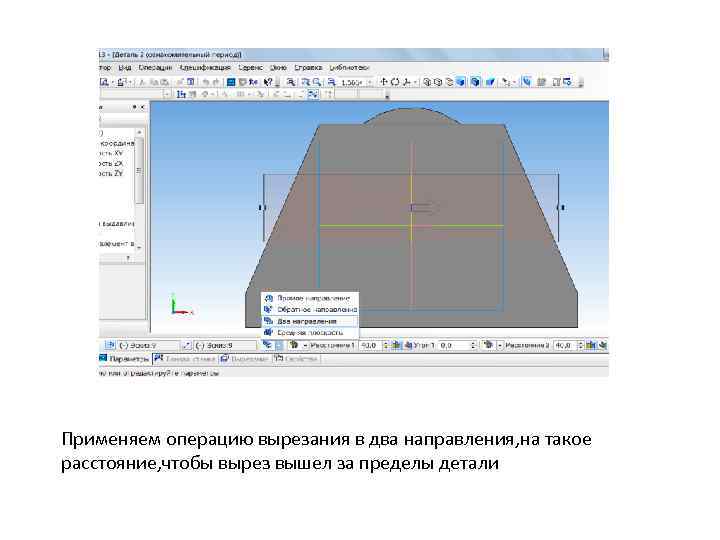Click the first Эскиз:9 field

point(148,345)
